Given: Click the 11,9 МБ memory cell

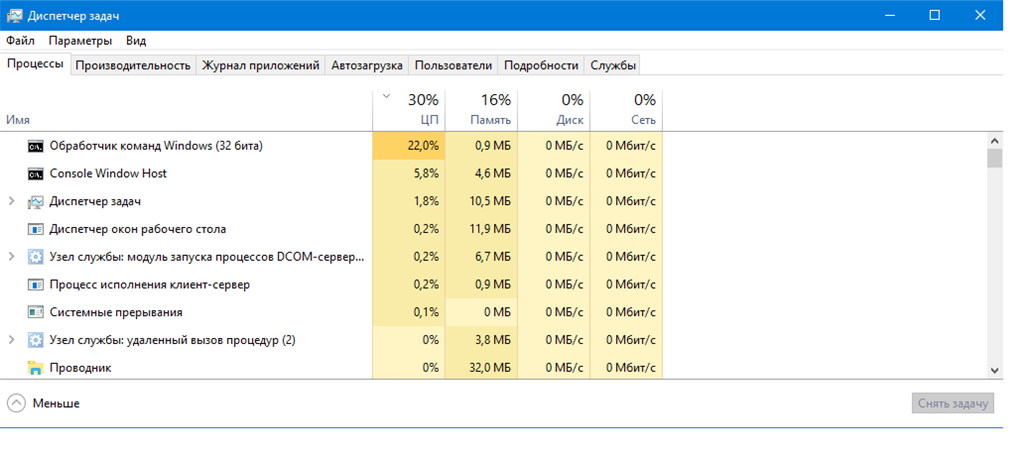Looking at the screenshot, I should (x=481, y=229).
